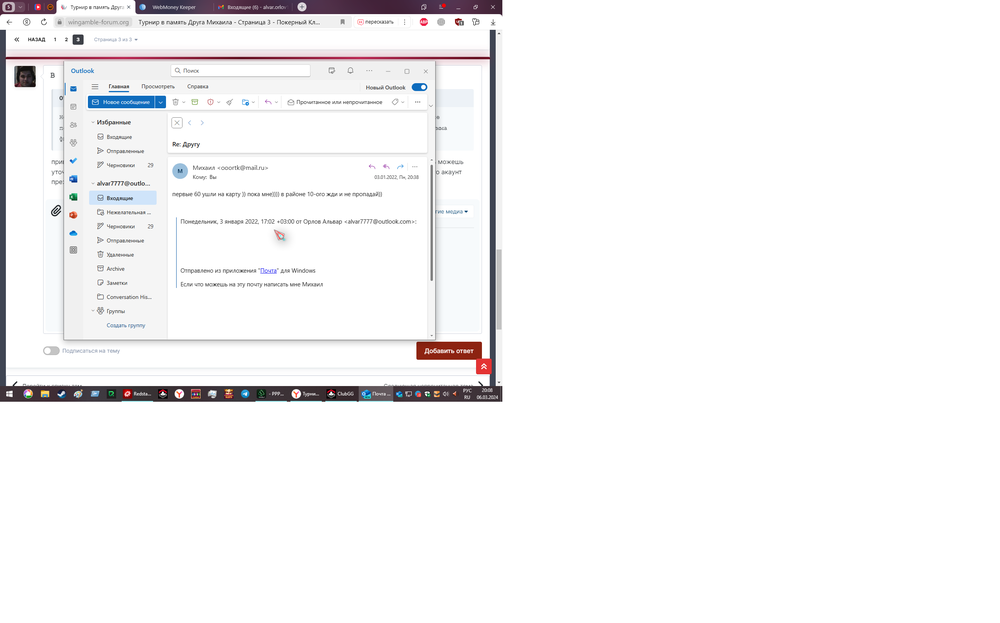
Task: Click the Sweep broom icon
Action: pyautogui.click(x=229, y=102)
